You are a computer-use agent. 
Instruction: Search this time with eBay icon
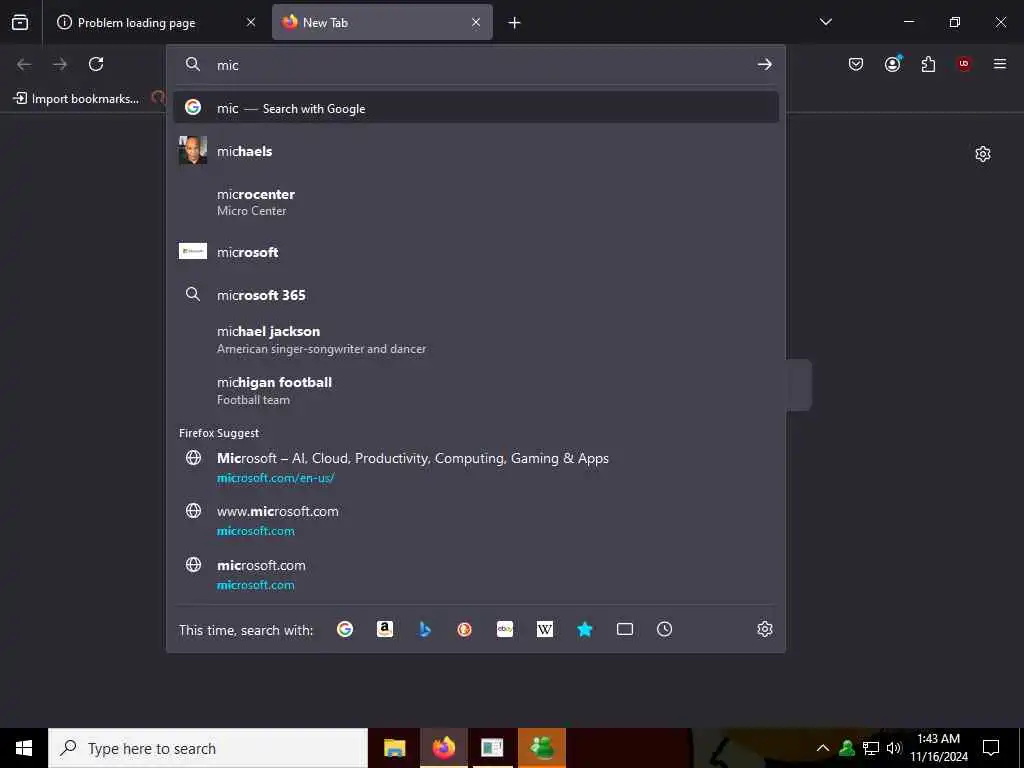[x=505, y=629]
